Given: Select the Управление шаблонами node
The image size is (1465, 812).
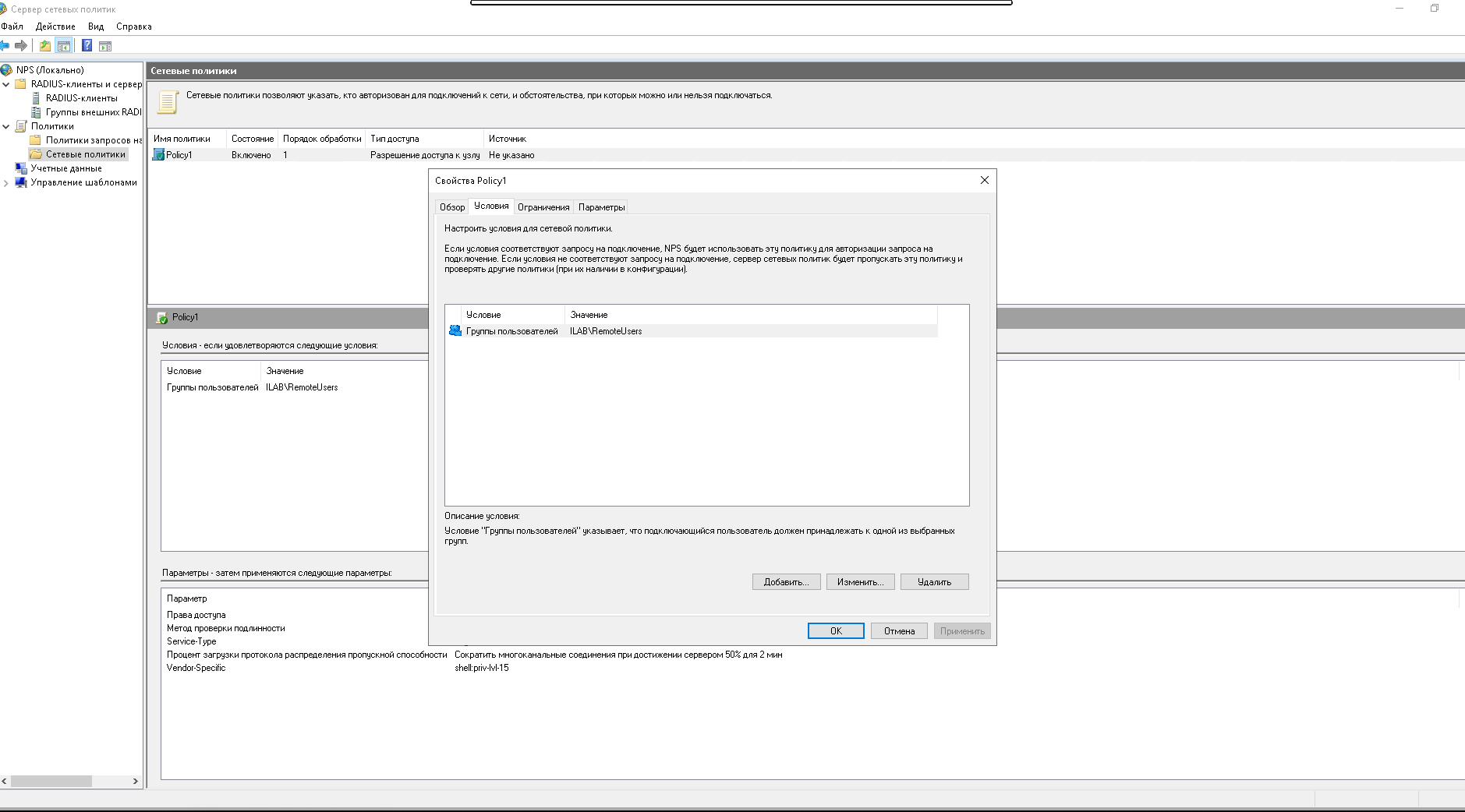Looking at the screenshot, I should [83, 182].
